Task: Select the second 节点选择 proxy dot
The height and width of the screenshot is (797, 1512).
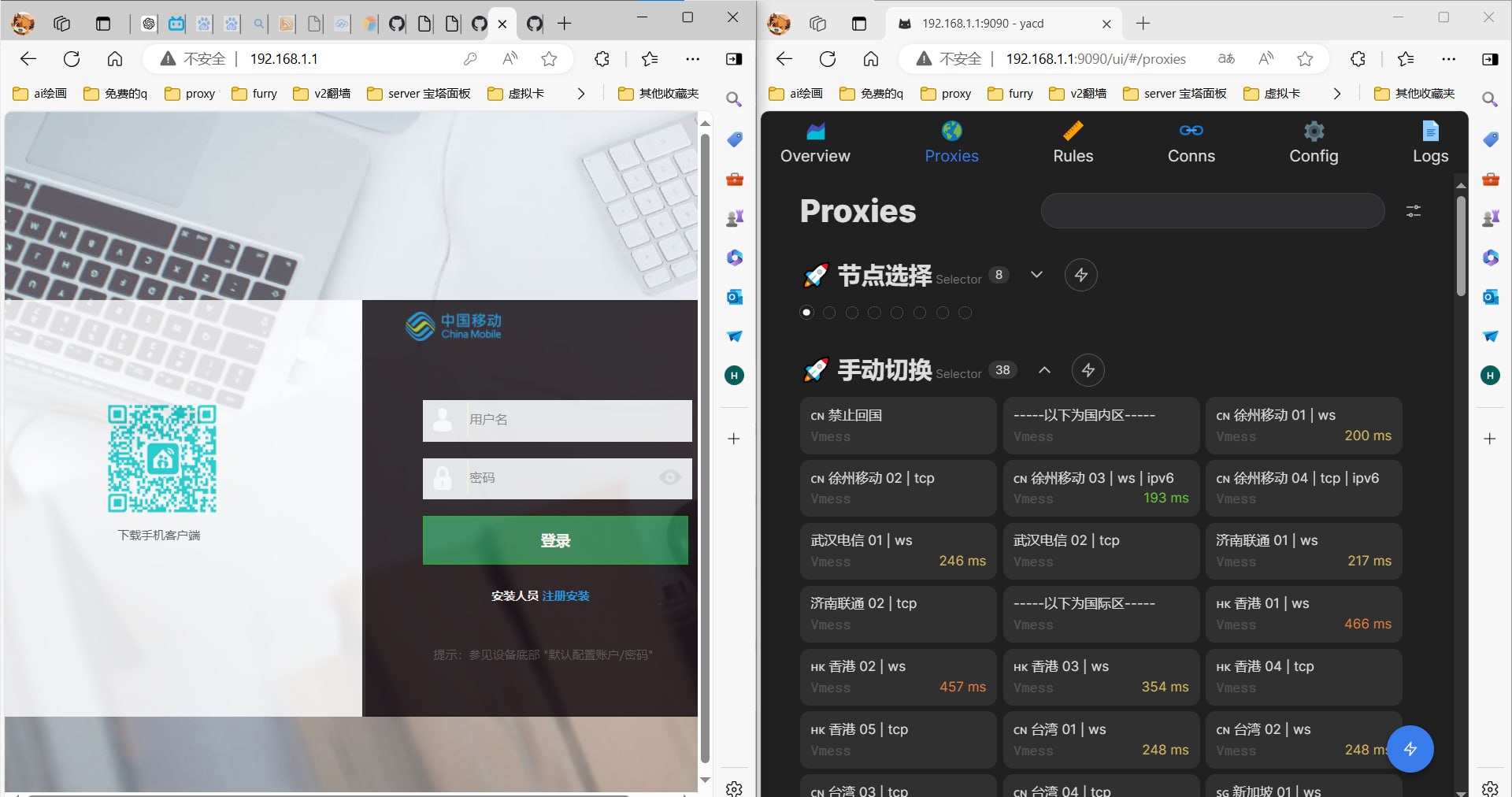Action: (829, 313)
